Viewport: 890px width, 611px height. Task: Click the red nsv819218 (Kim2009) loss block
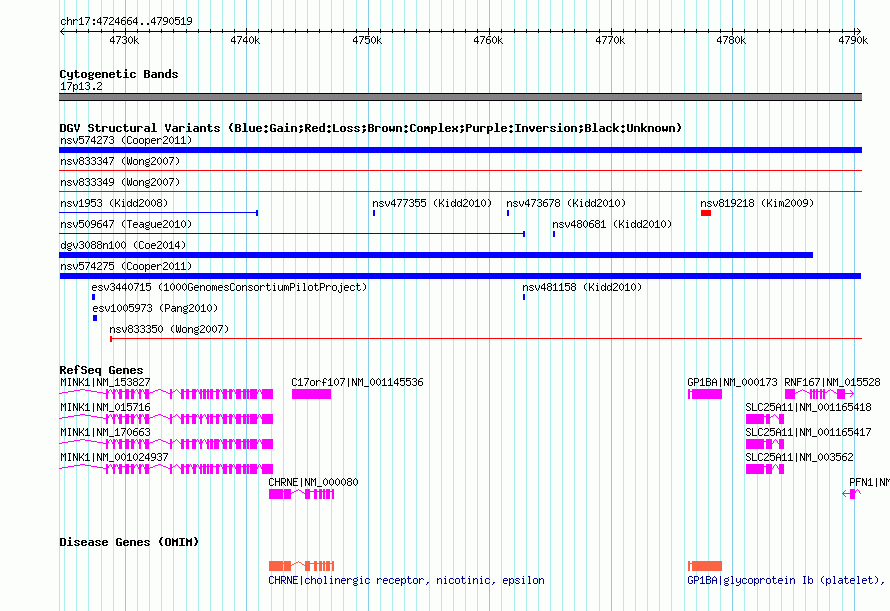[x=706, y=213]
